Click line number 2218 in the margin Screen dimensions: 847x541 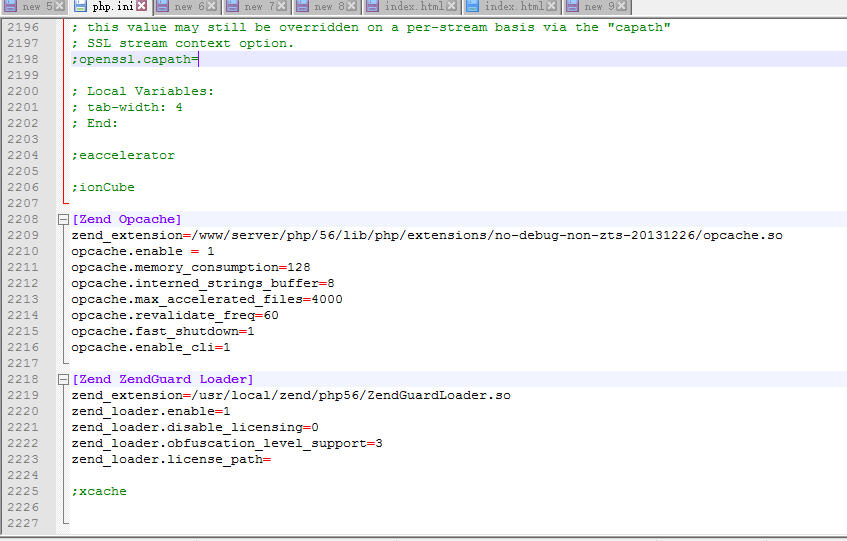(x=23, y=379)
